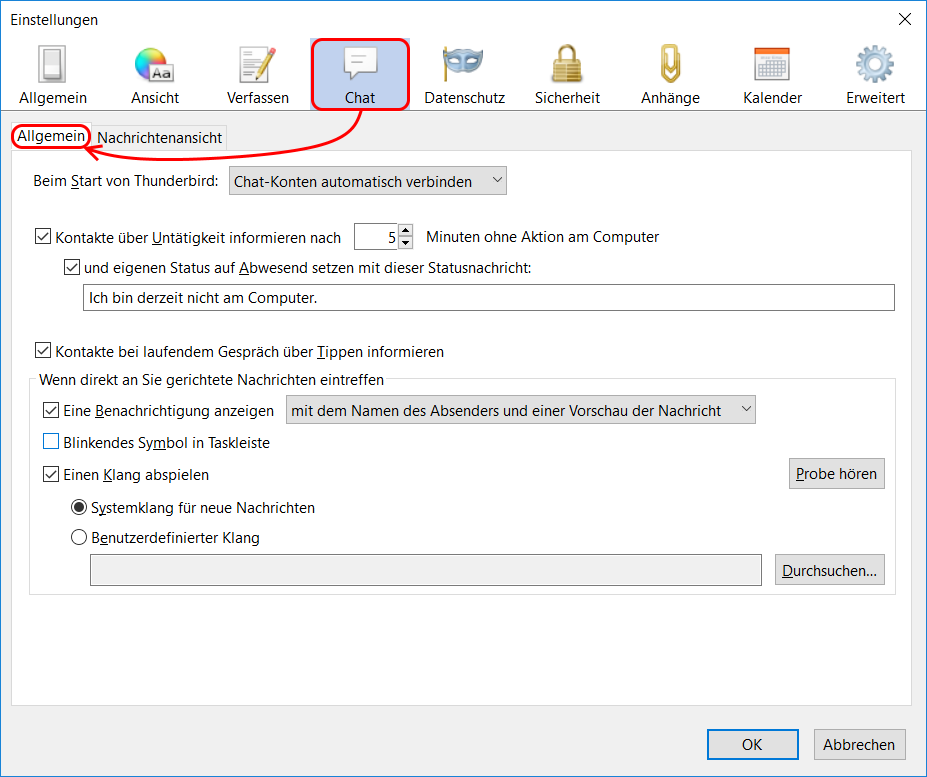Screen dimensions: 927x777
Task: Open the Verfassen pencil category
Action: click(x=258, y=75)
